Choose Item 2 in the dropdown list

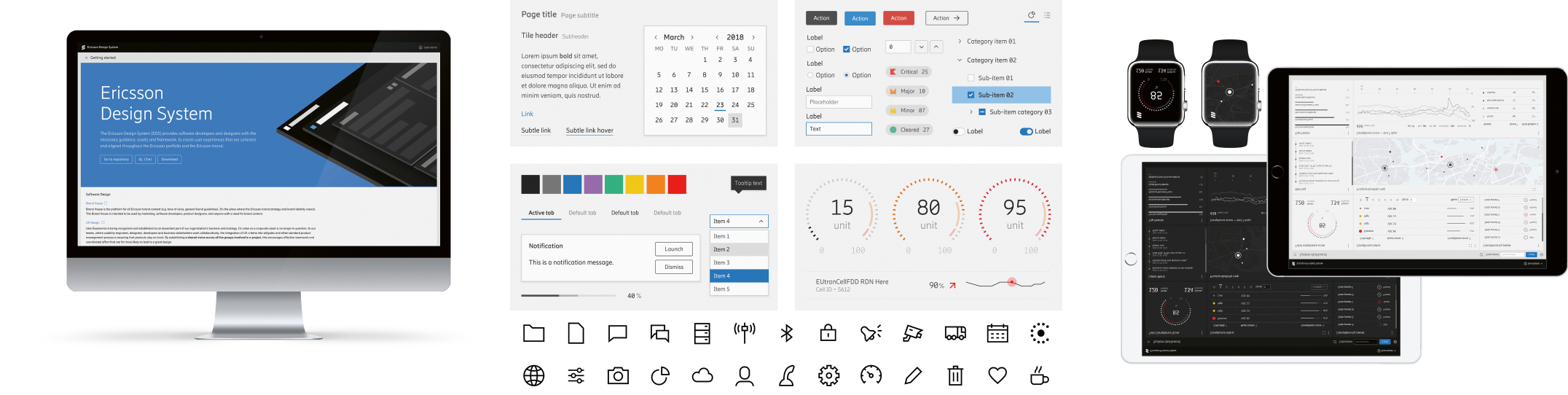tap(739, 249)
